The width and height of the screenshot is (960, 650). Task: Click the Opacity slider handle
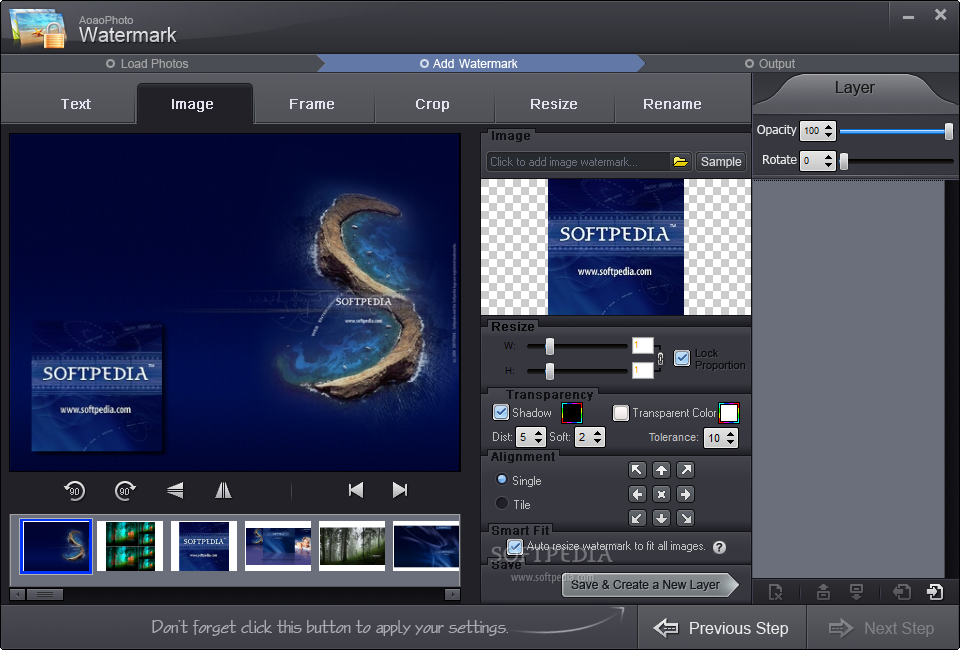tap(948, 131)
